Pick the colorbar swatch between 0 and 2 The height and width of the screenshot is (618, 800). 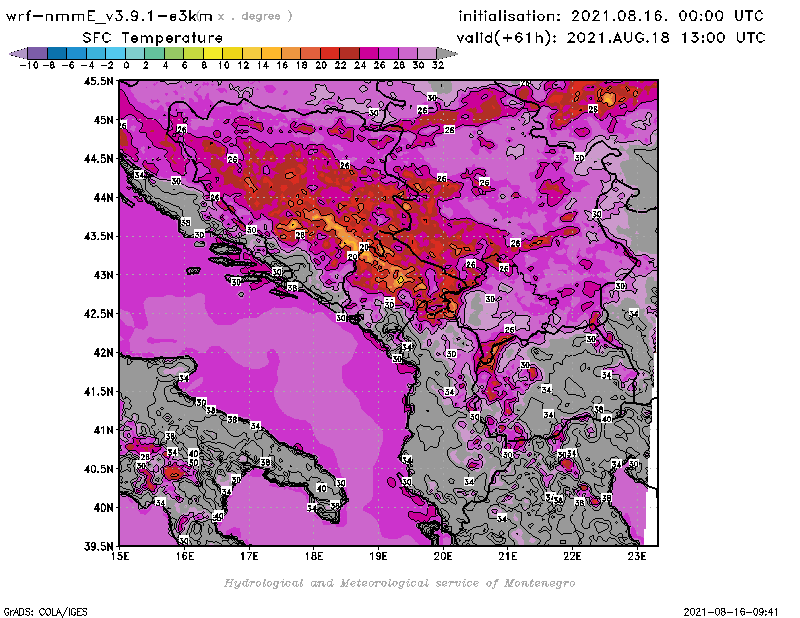[135, 53]
